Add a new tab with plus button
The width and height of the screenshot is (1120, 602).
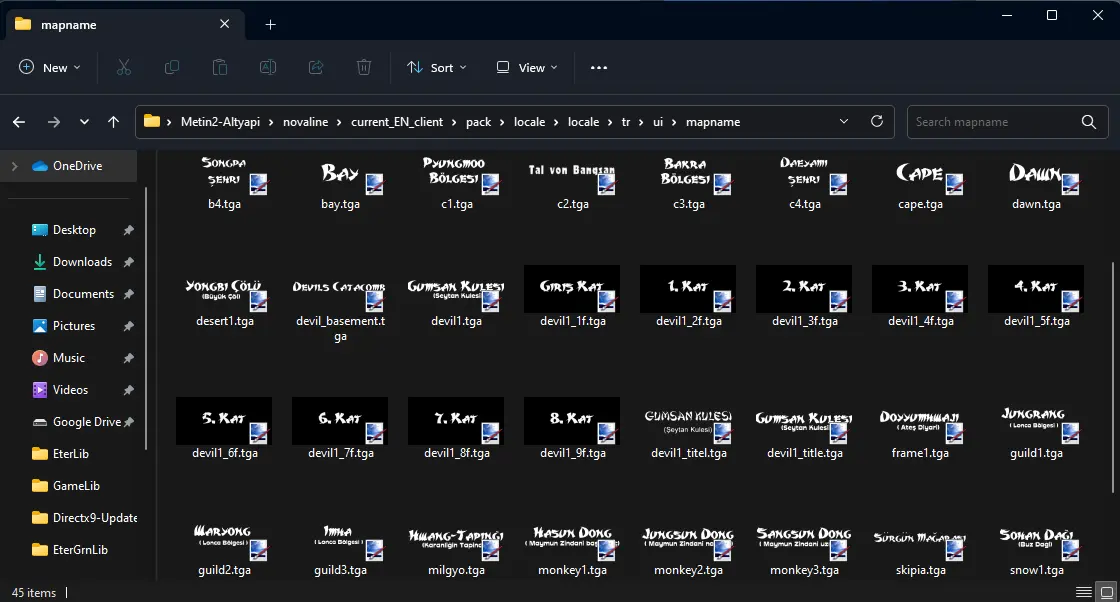[x=271, y=25]
